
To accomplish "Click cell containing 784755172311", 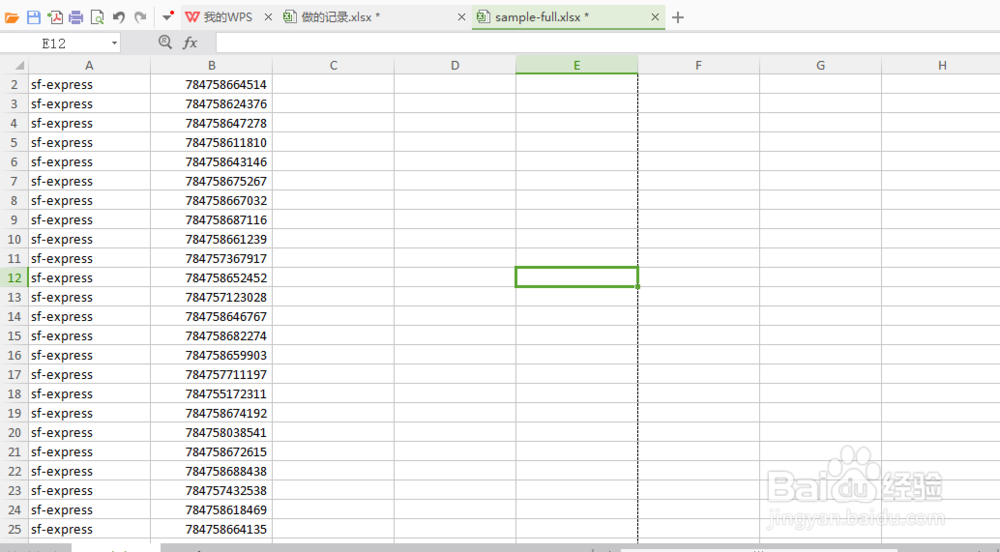I will click(211, 394).
